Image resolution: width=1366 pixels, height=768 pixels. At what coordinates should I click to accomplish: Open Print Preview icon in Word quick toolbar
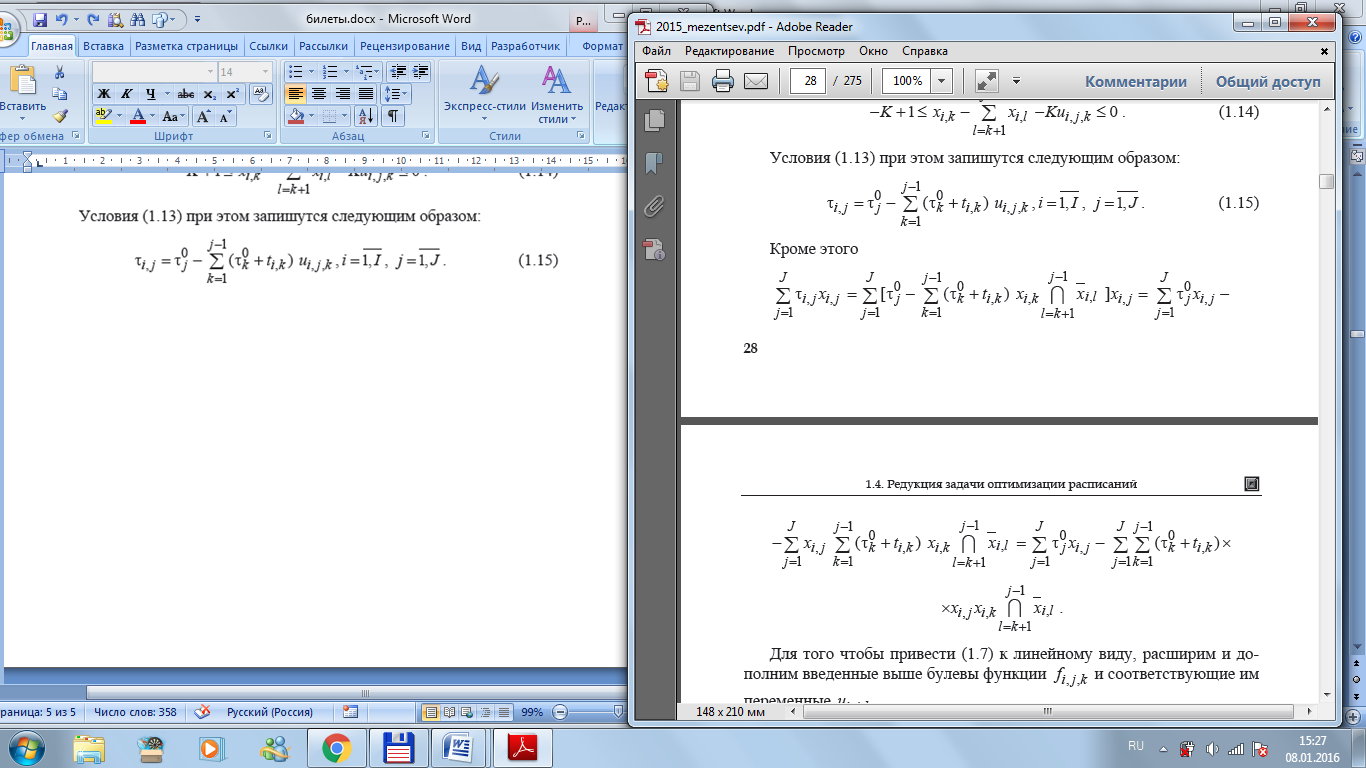click(x=116, y=18)
